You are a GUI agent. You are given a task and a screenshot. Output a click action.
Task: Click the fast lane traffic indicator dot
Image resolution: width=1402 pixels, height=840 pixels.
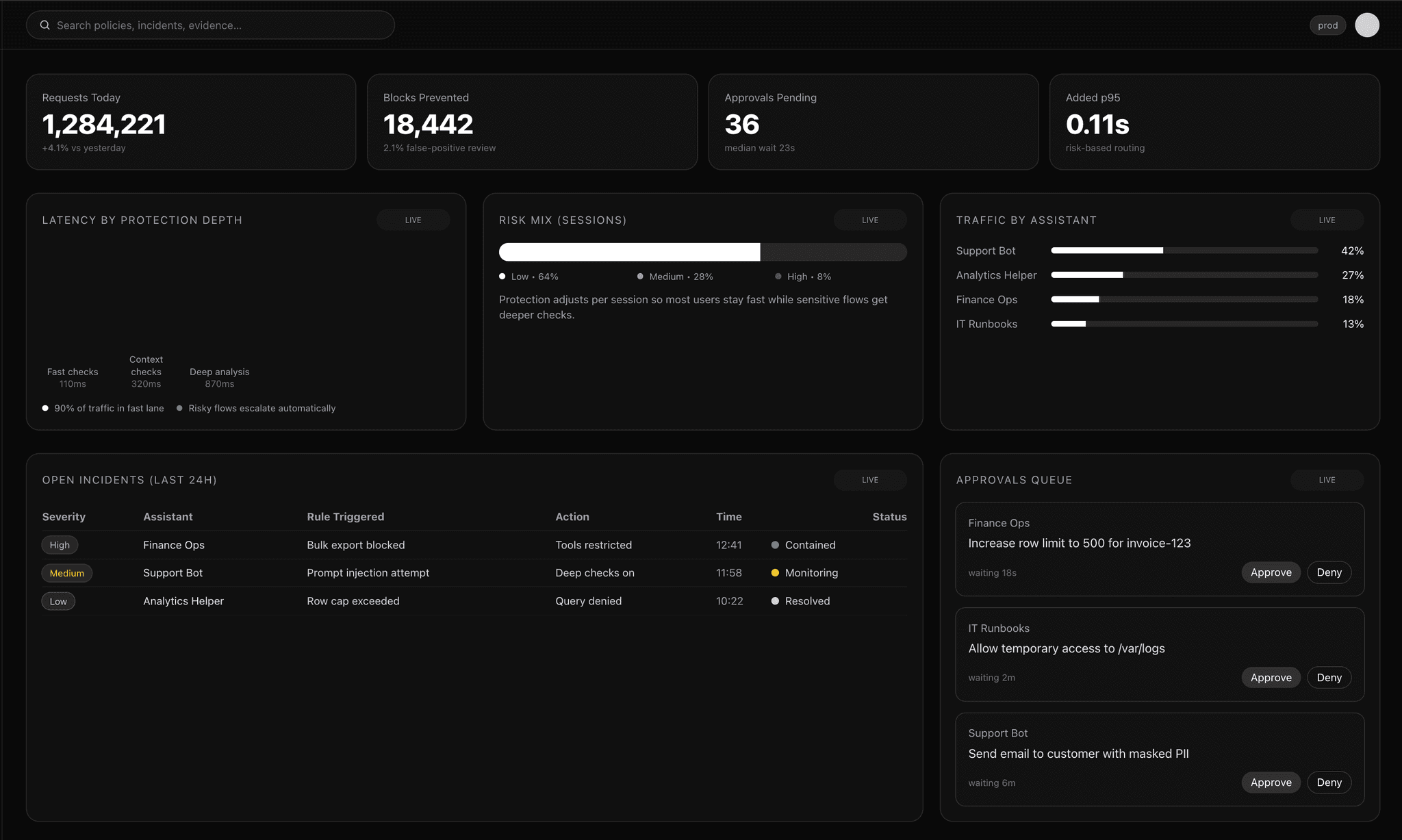[x=44, y=408]
